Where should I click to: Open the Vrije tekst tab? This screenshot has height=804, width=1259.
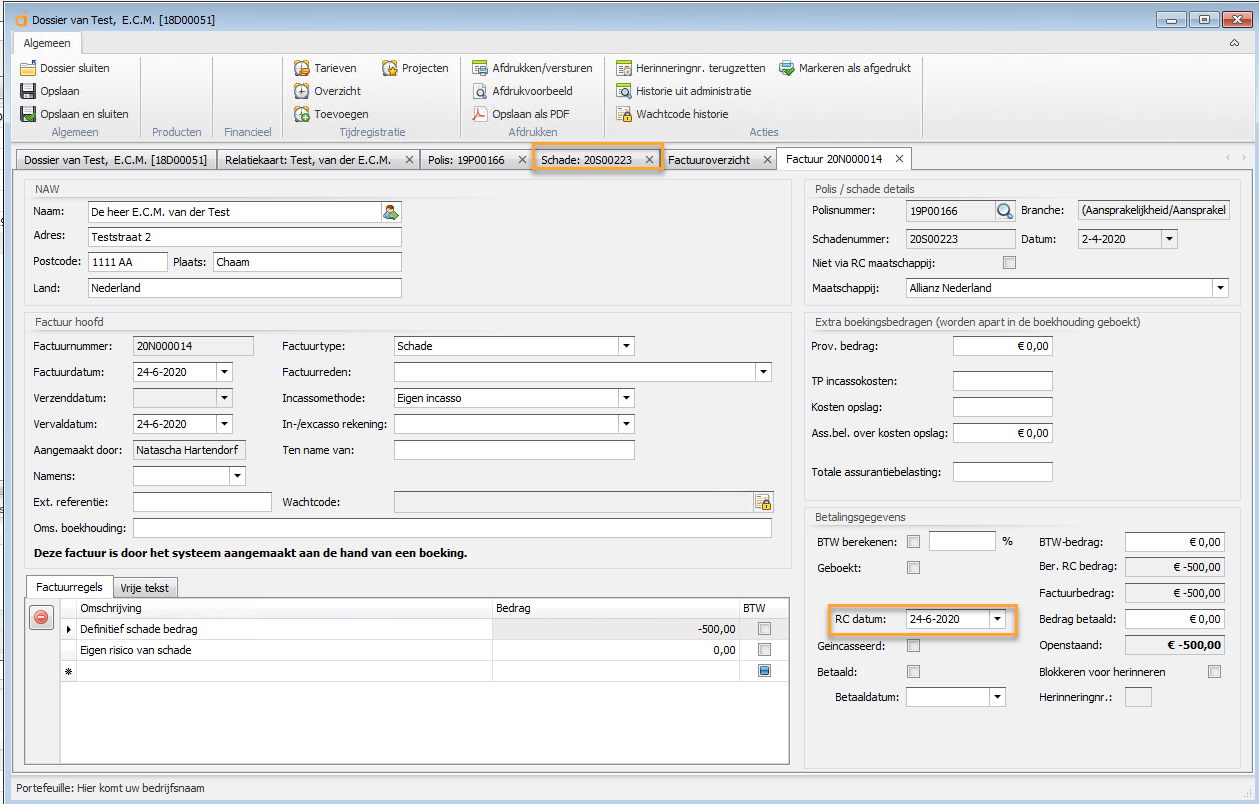coord(147,588)
